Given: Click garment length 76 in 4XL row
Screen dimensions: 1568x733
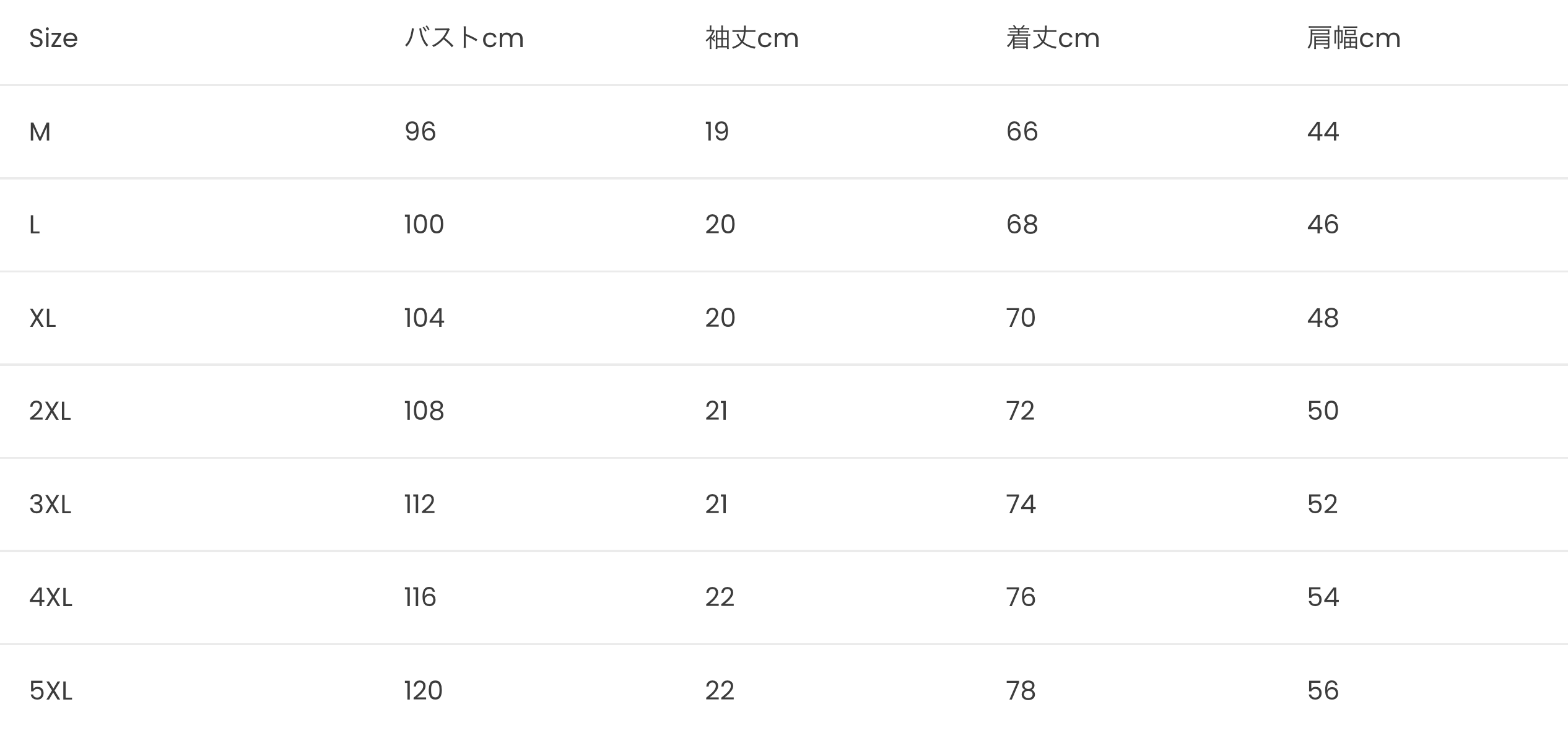Looking at the screenshot, I should point(1021,597).
